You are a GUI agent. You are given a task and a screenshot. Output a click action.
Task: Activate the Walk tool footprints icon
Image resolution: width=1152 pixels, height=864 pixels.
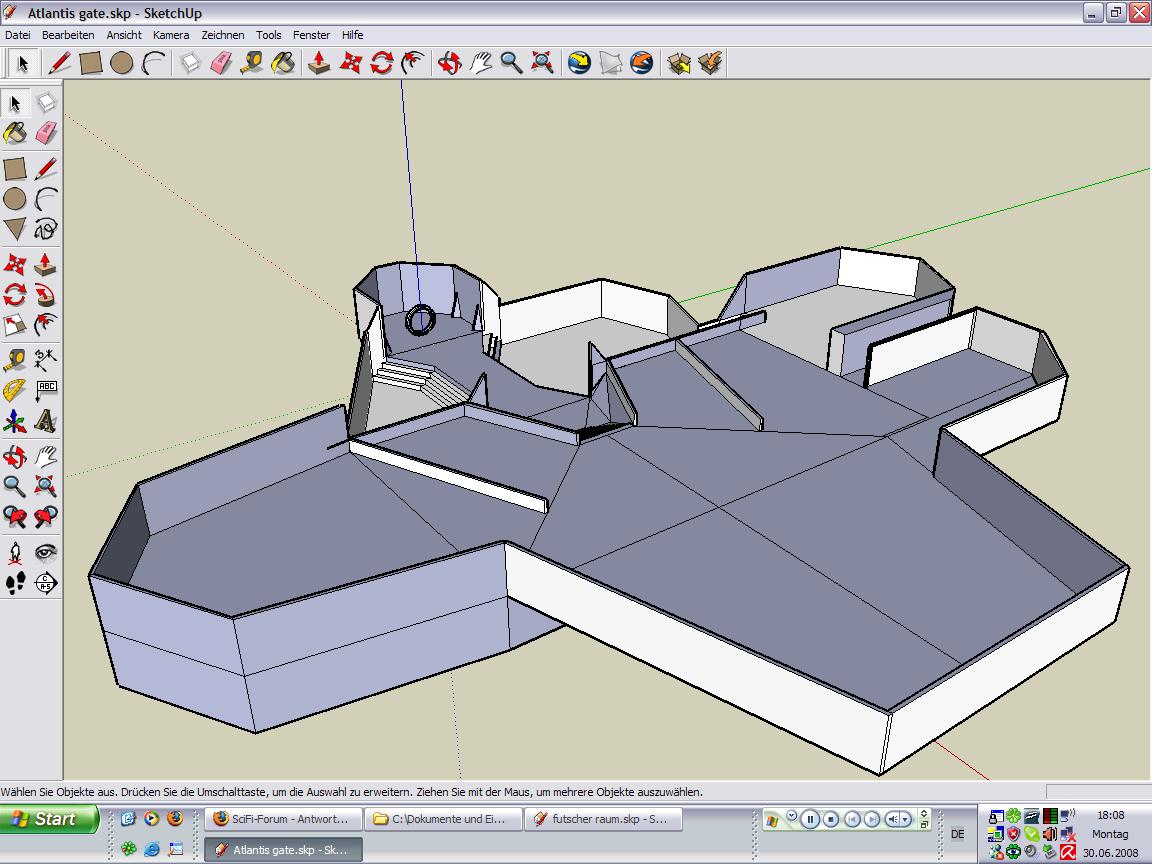pos(15,583)
